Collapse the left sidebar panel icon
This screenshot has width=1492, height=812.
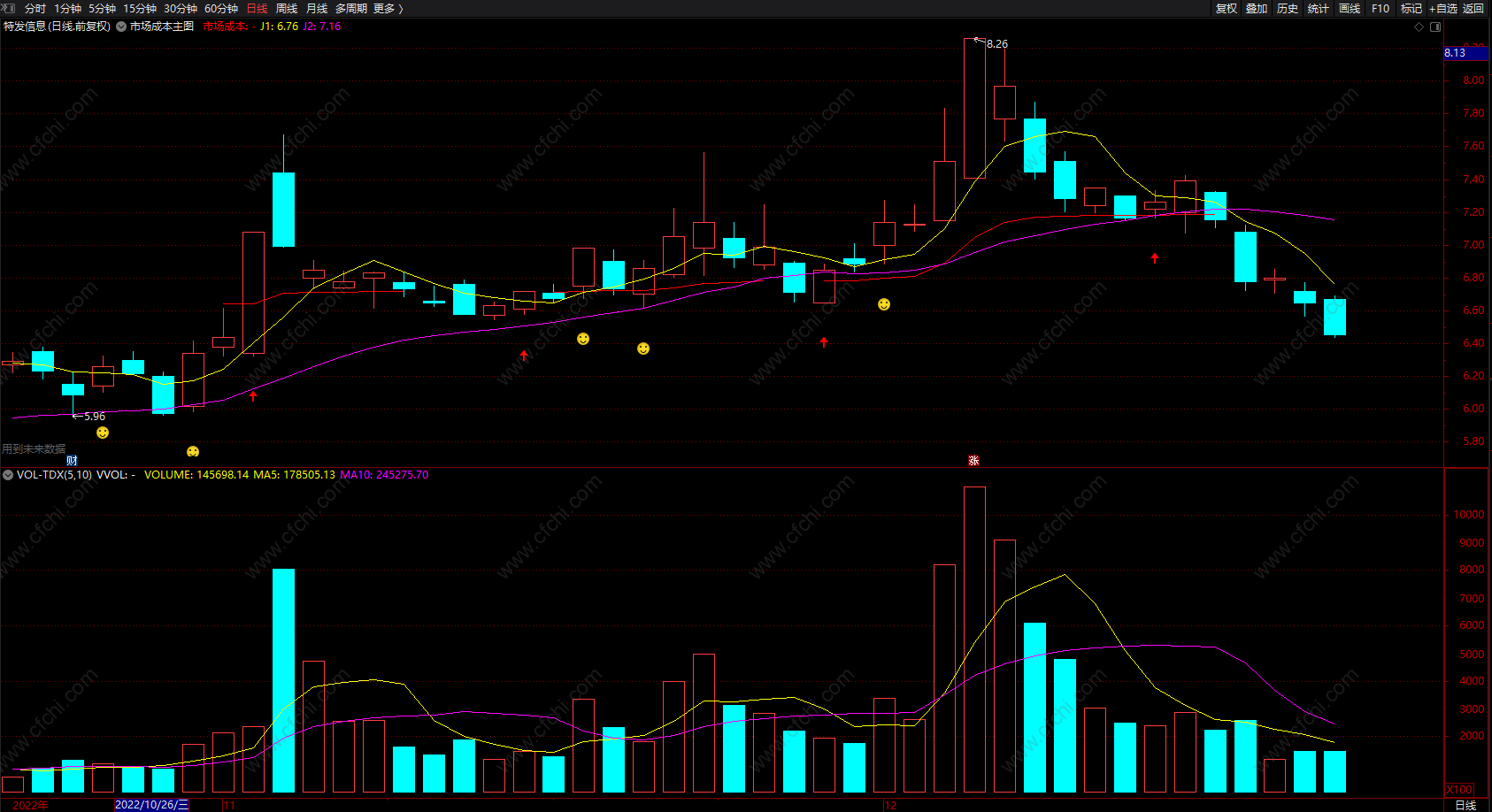point(8,8)
